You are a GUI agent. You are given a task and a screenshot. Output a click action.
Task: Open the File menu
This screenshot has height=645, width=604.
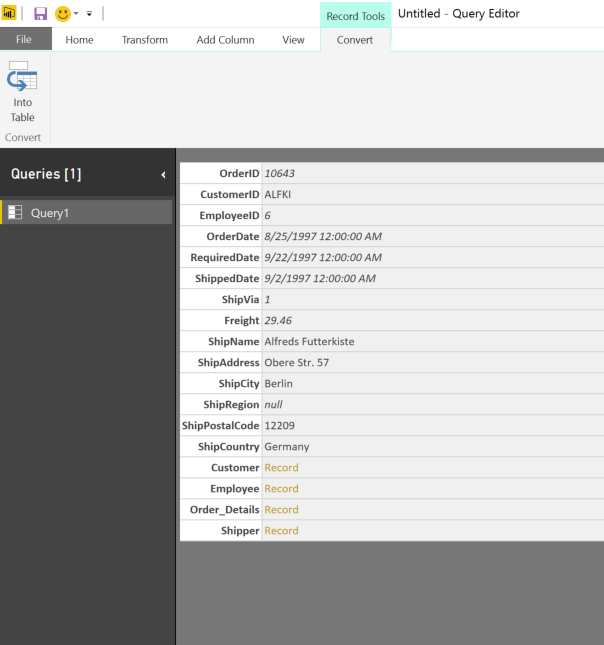tap(25, 40)
